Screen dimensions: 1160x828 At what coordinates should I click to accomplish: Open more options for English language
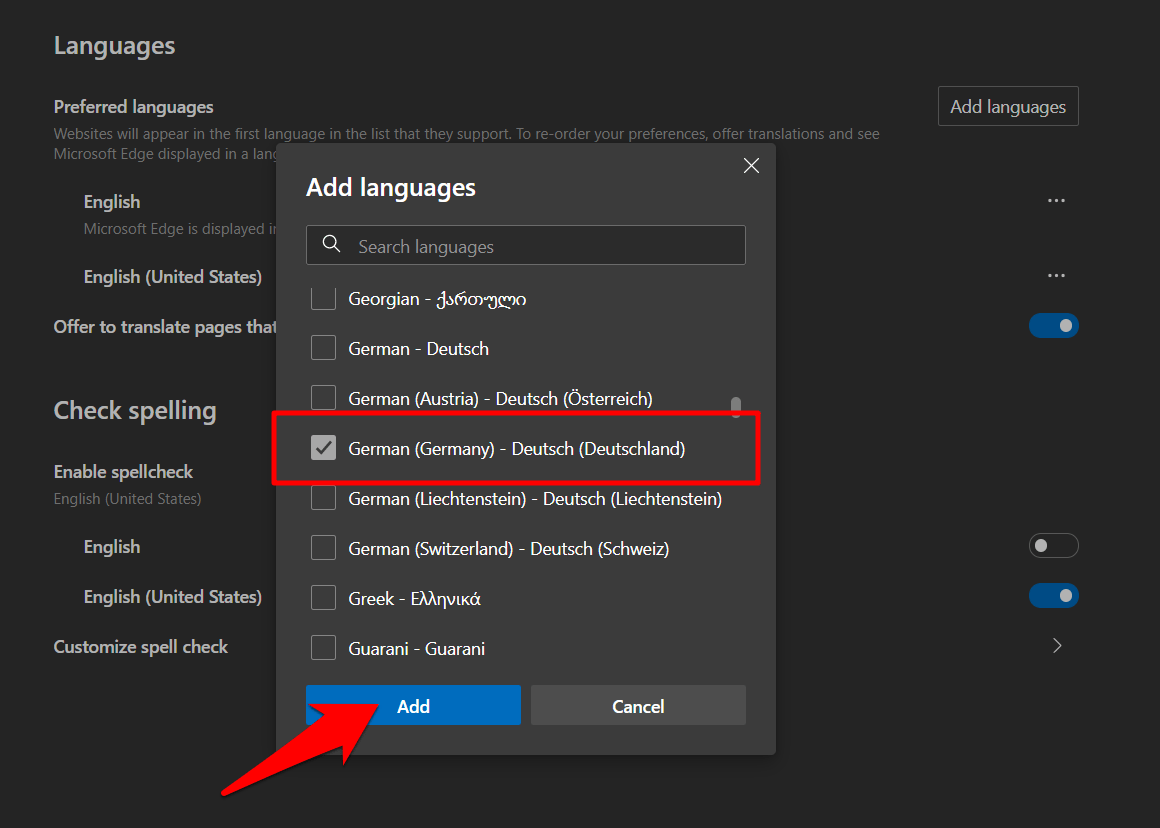(x=1055, y=201)
